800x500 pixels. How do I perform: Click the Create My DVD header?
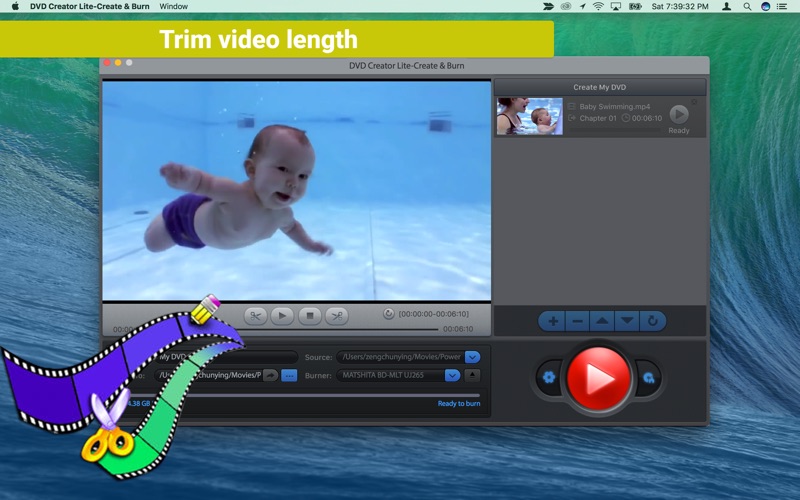[x=599, y=87]
